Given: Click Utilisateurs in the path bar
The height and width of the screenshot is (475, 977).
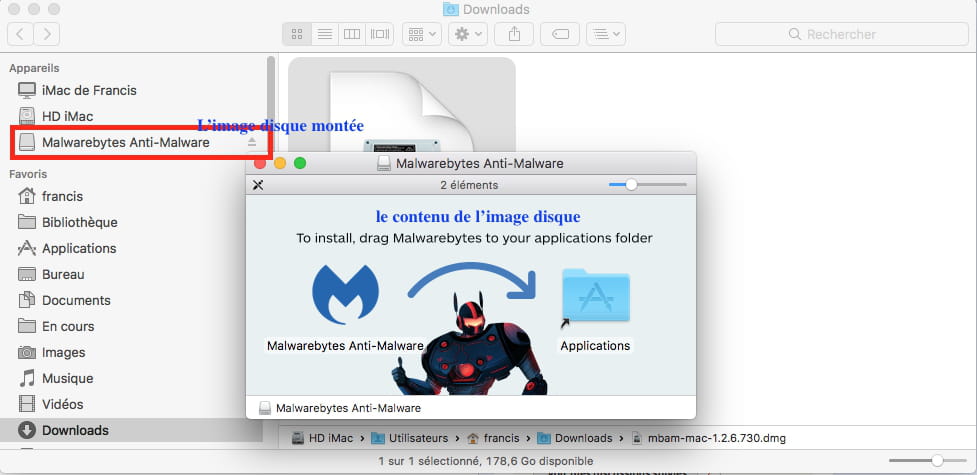Looking at the screenshot, I should pos(410,438).
